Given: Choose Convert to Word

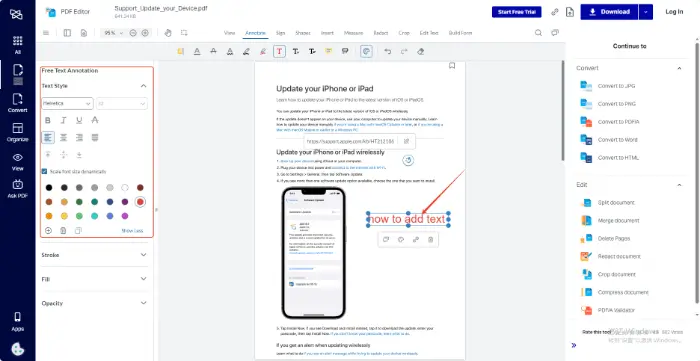Looking at the screenshot, I should (617, 140).
